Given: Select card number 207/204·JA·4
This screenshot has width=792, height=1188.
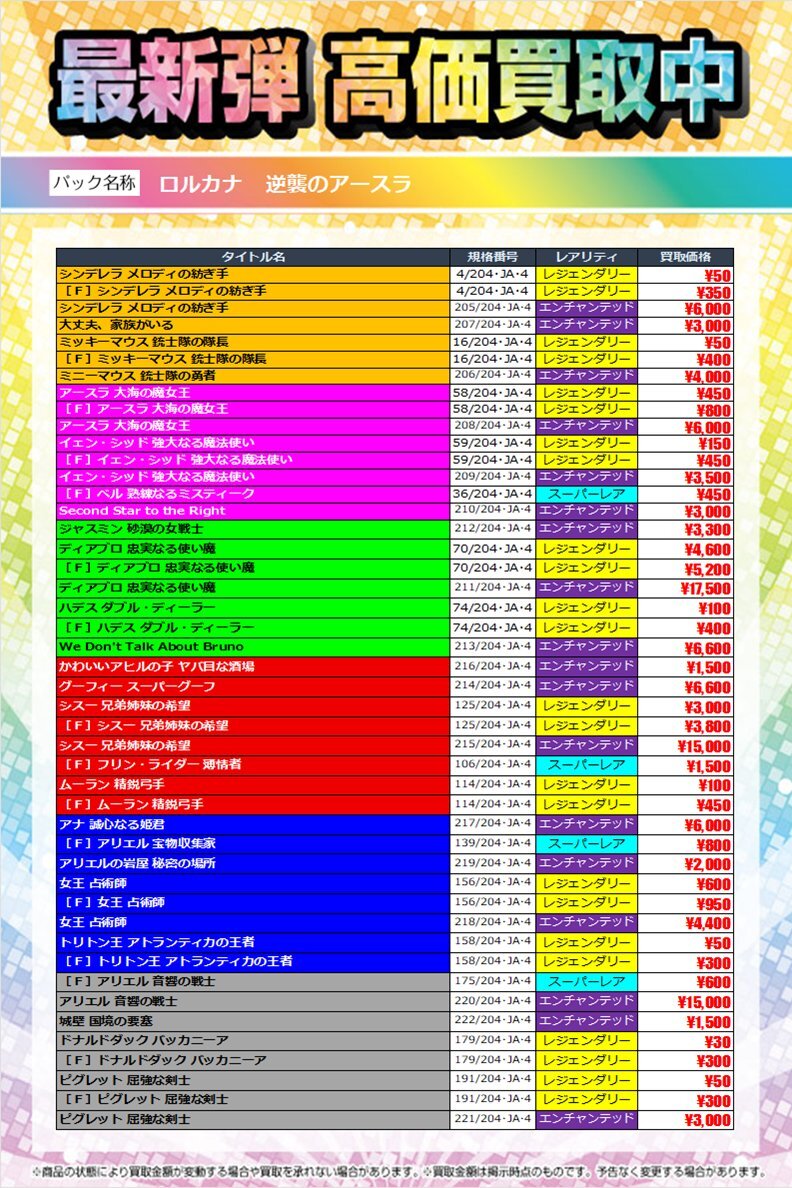Looking at the screenshot, I should click(493, 325).
